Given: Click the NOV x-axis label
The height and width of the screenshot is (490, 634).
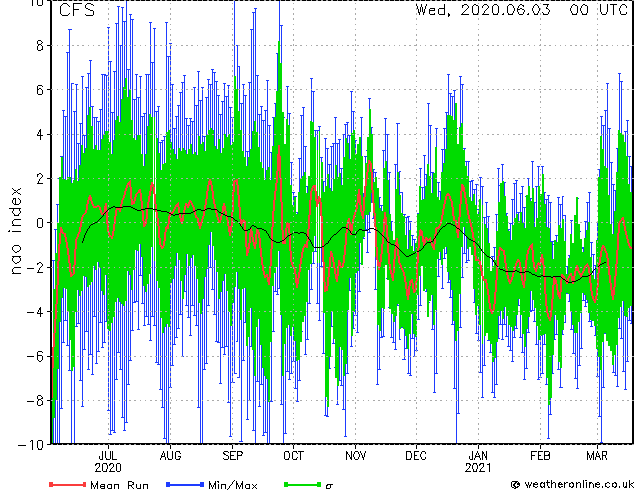Looking at the screenshot, I should click(x=355, y=456).
